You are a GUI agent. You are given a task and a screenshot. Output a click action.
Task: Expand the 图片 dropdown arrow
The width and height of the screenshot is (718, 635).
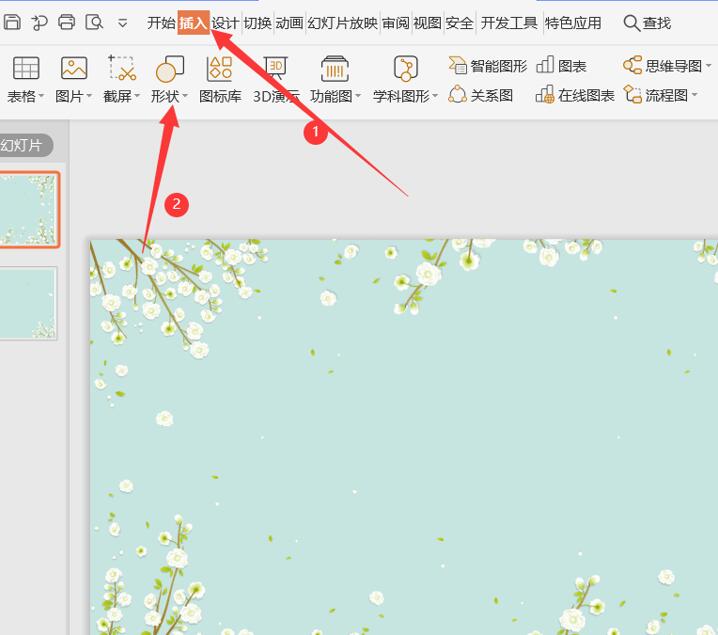(89, 96)
